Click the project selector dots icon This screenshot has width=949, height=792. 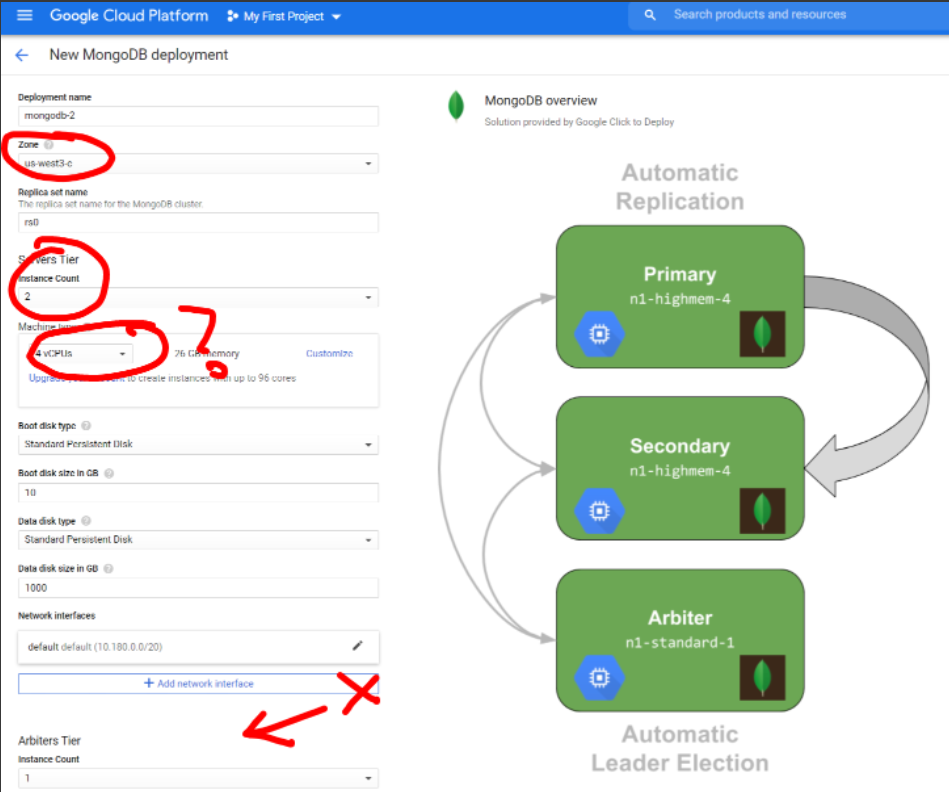pos(232,16)
